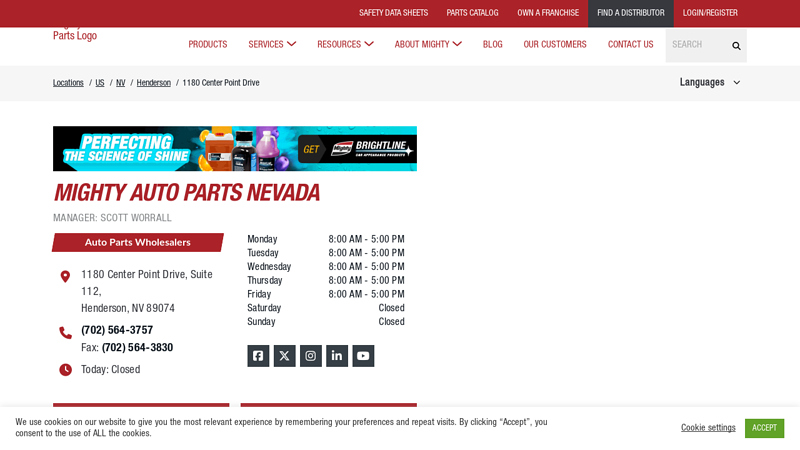Open Safety Data Sheets link
Image resolution: width=800 pixels, height=450 pixels.
click(x=393, y=13)
